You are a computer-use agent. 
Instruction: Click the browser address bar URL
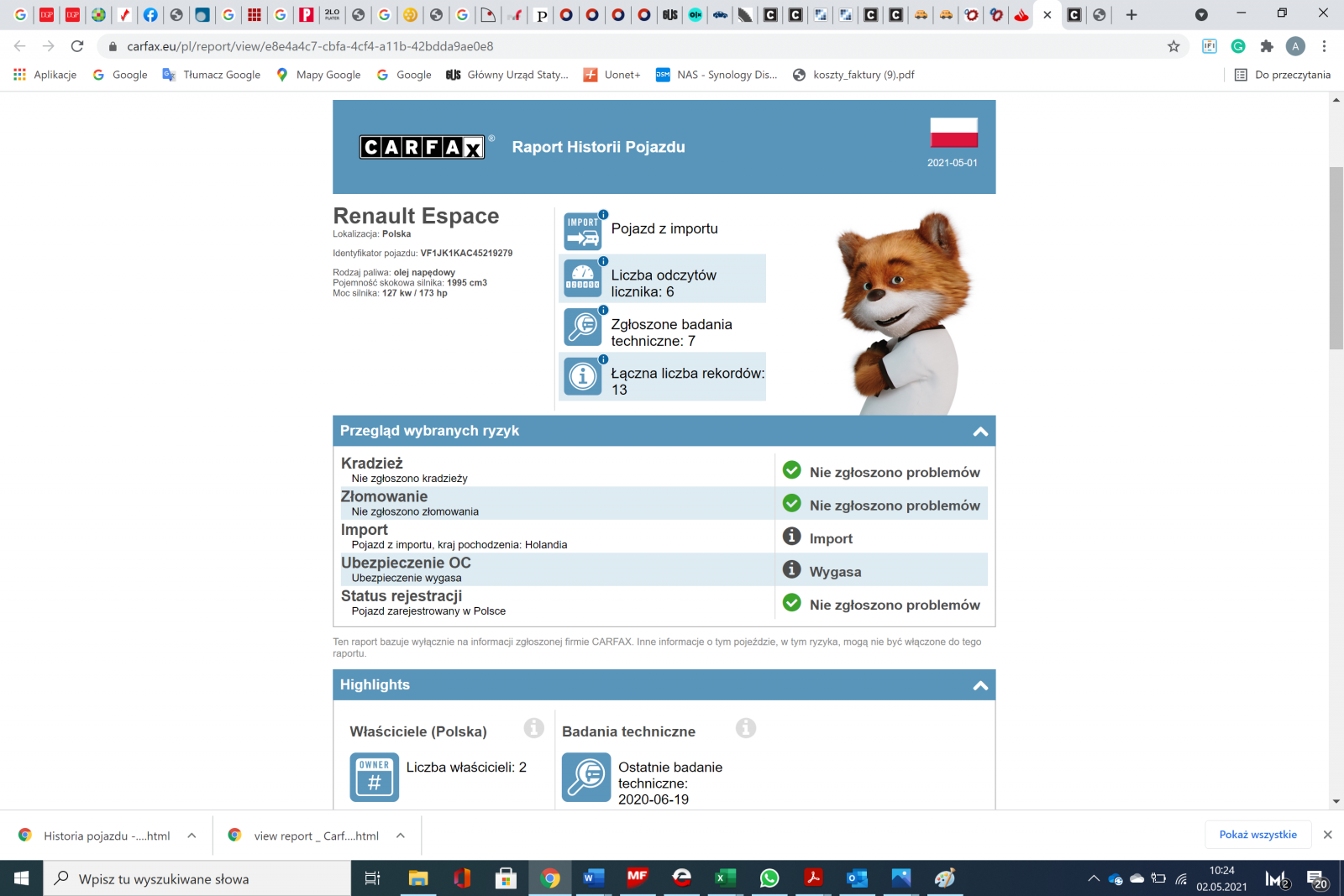(310, 46)
